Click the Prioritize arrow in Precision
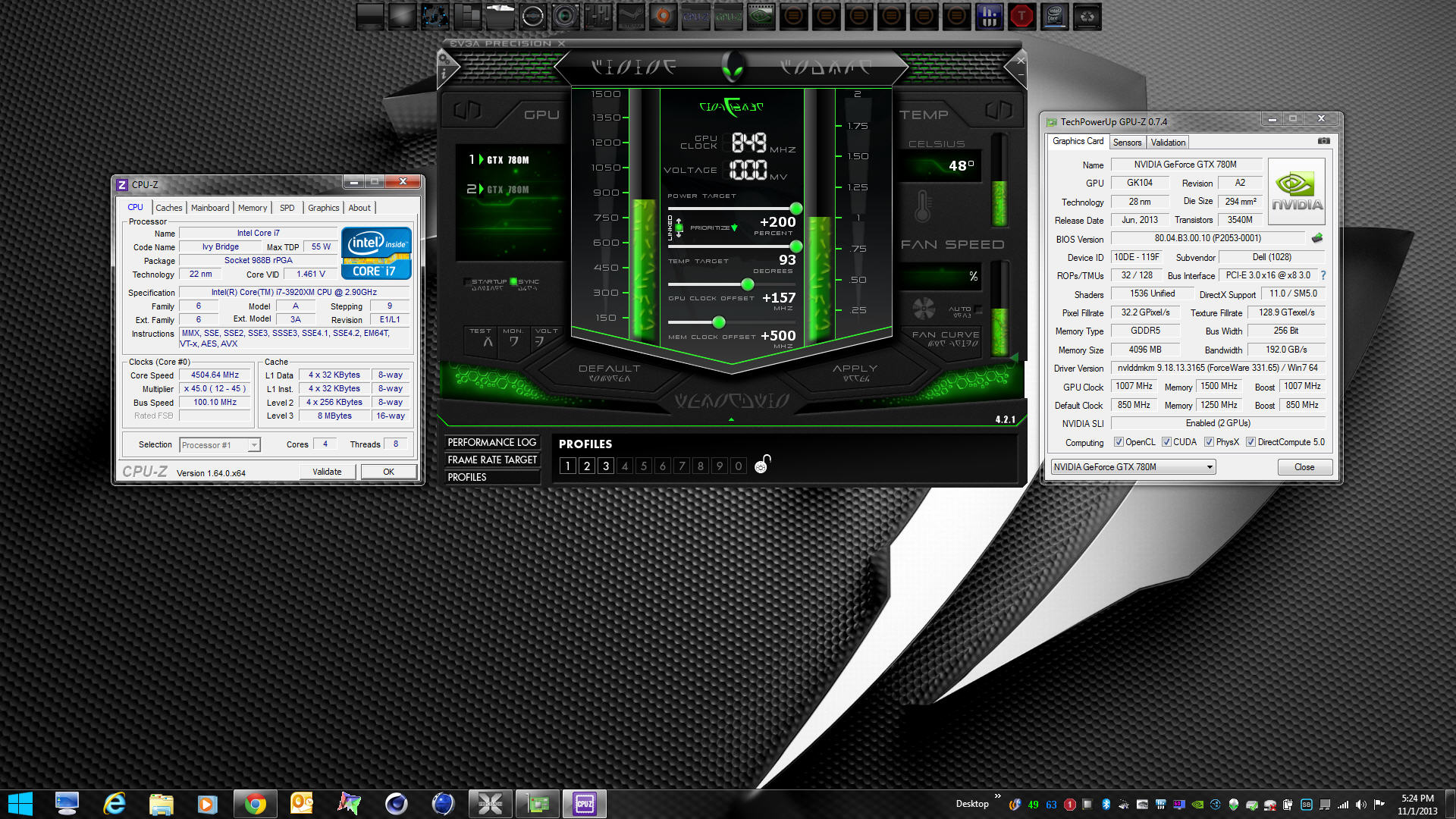 coord(734,227)
